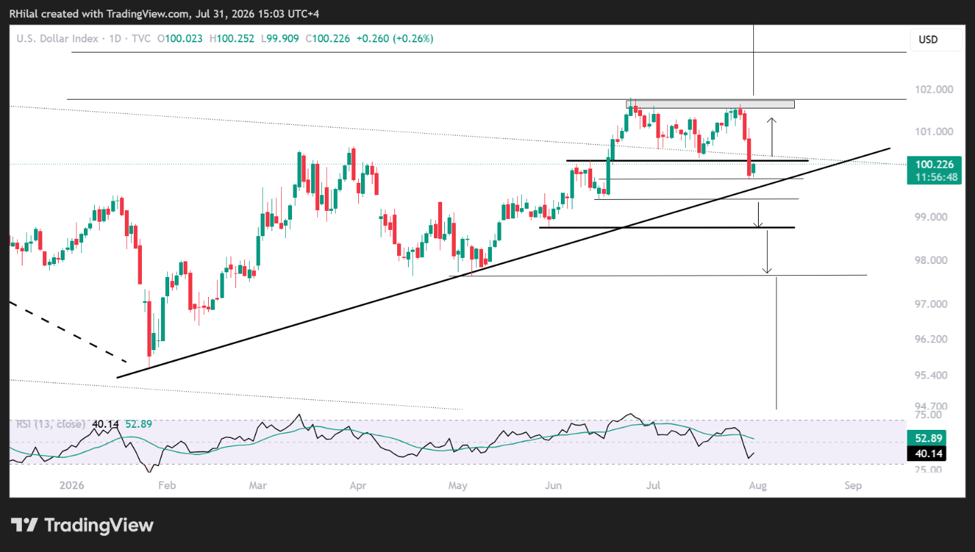Click the high value H100.252
Image resolution: width=975 pixels, height=552 pixels.
232,39
